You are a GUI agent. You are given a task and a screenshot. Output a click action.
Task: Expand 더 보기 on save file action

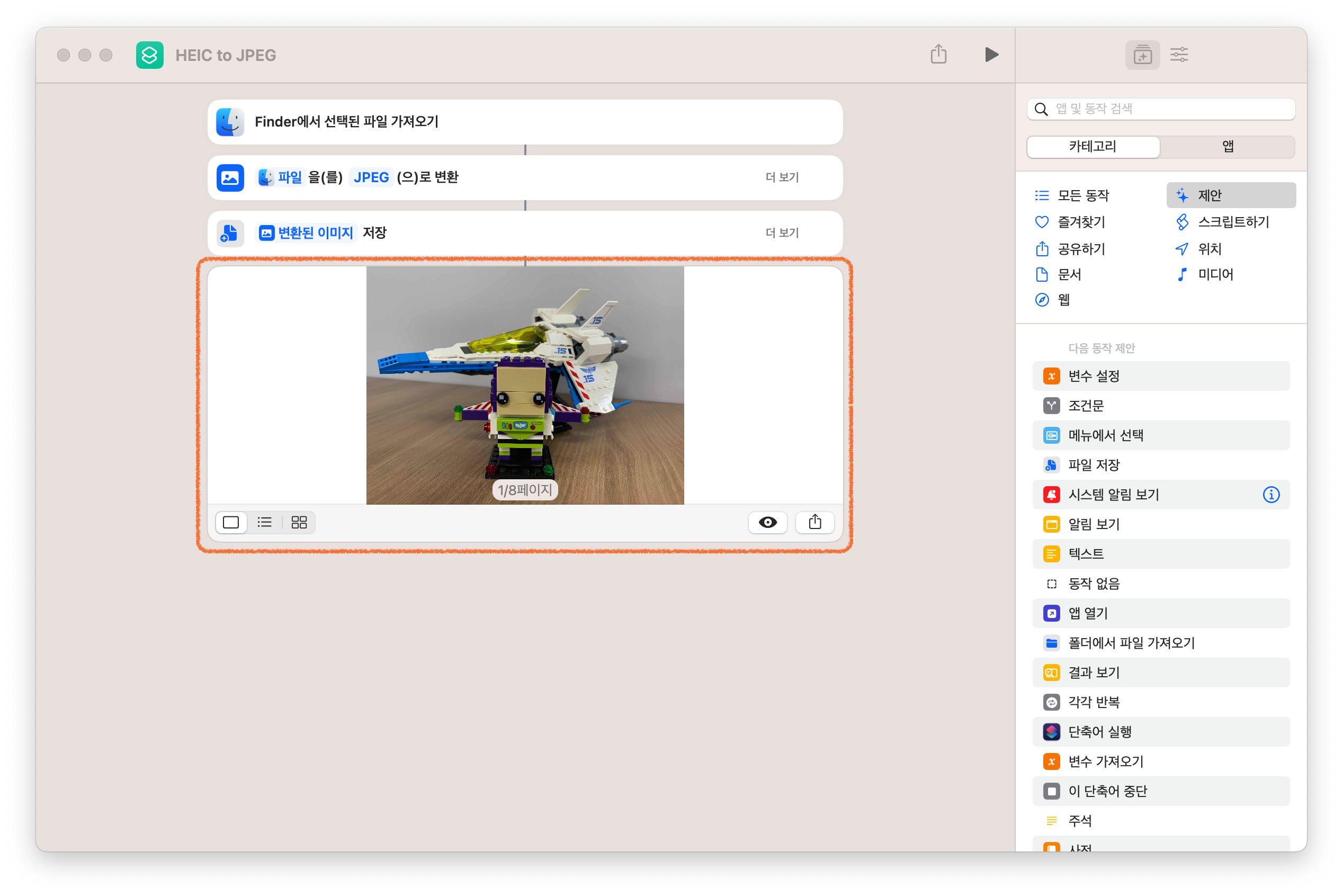click(782, 232)
